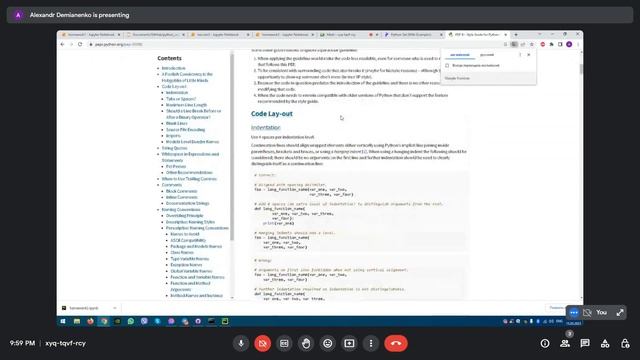Open the Chrome three-dot menu
This screenshot has width=640, height=360.
[x=578, y=44]
